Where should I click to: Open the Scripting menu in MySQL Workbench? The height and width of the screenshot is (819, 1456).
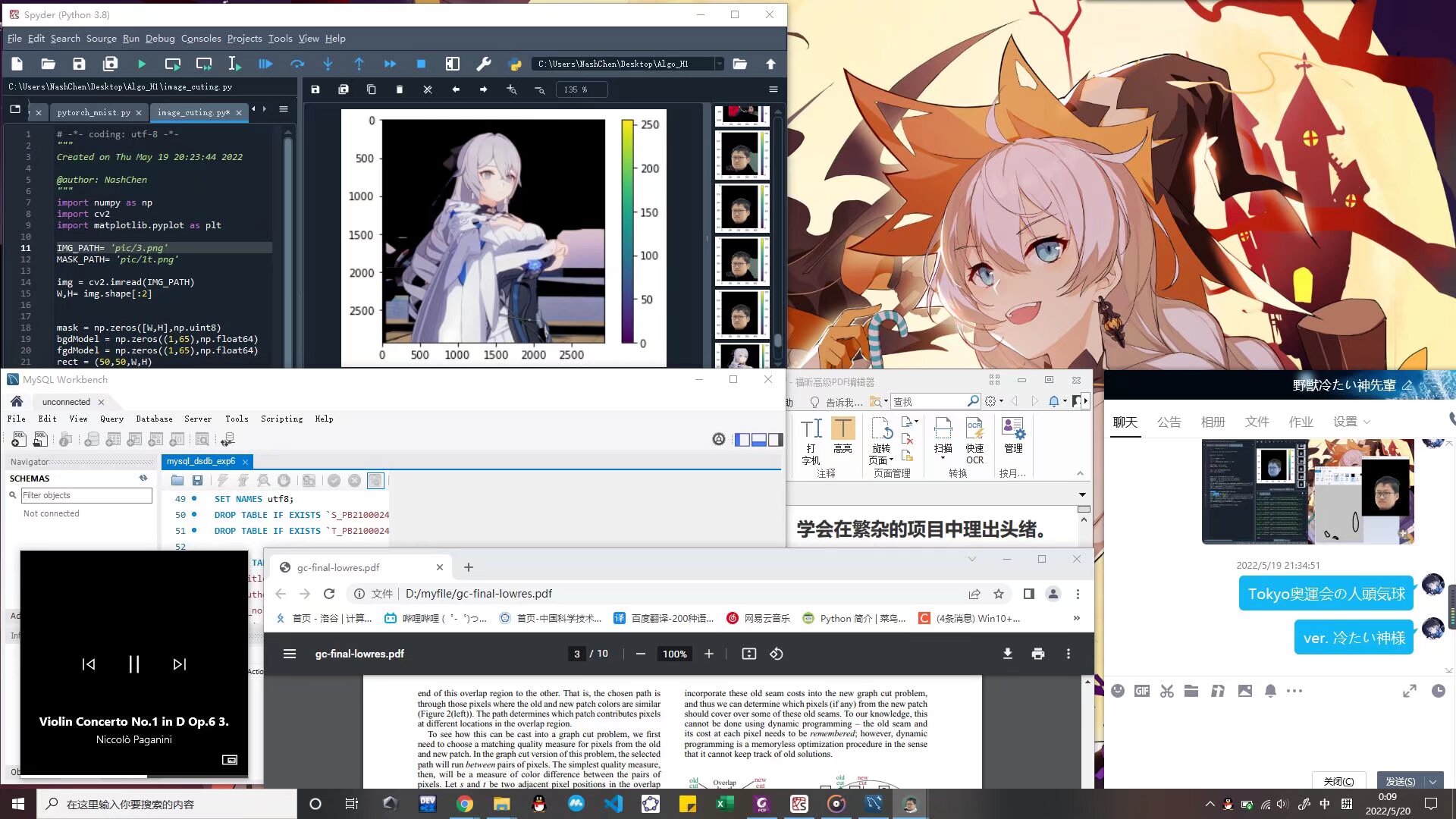281,419
